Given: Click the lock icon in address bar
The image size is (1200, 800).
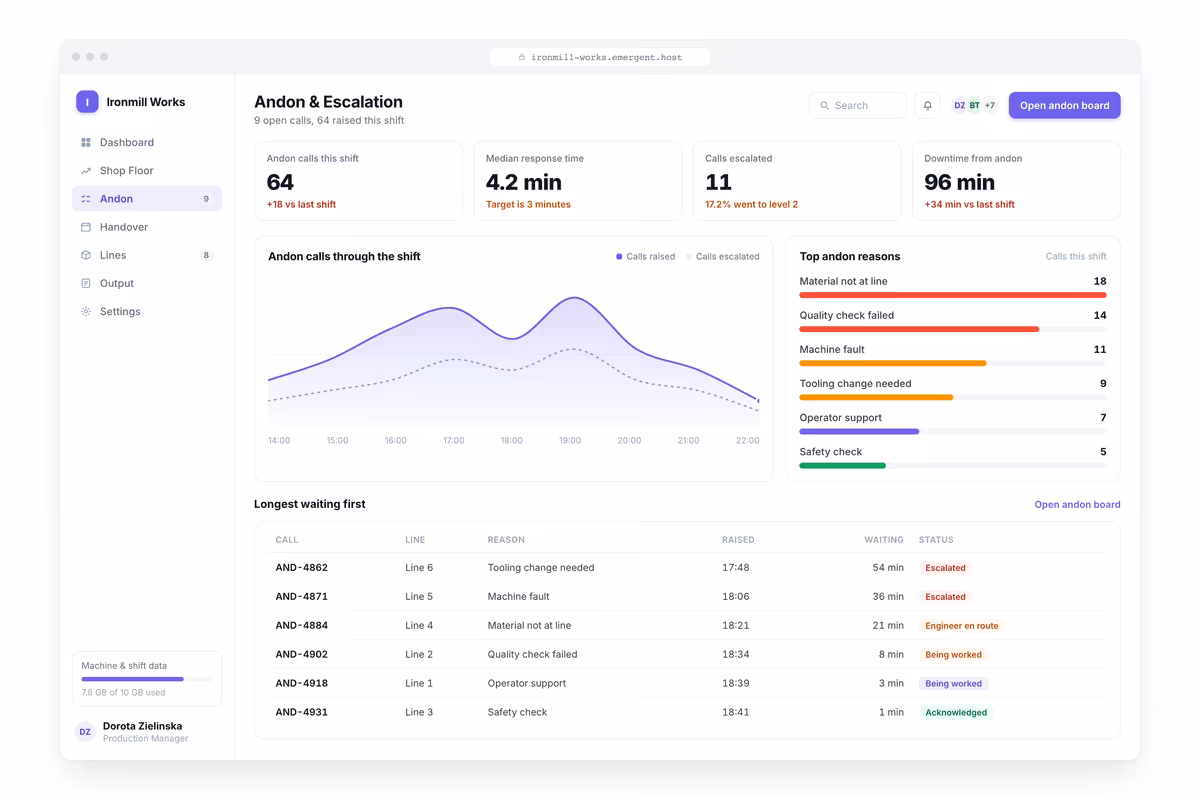Looking at the screenshot, I should click(x=522, y=57).
